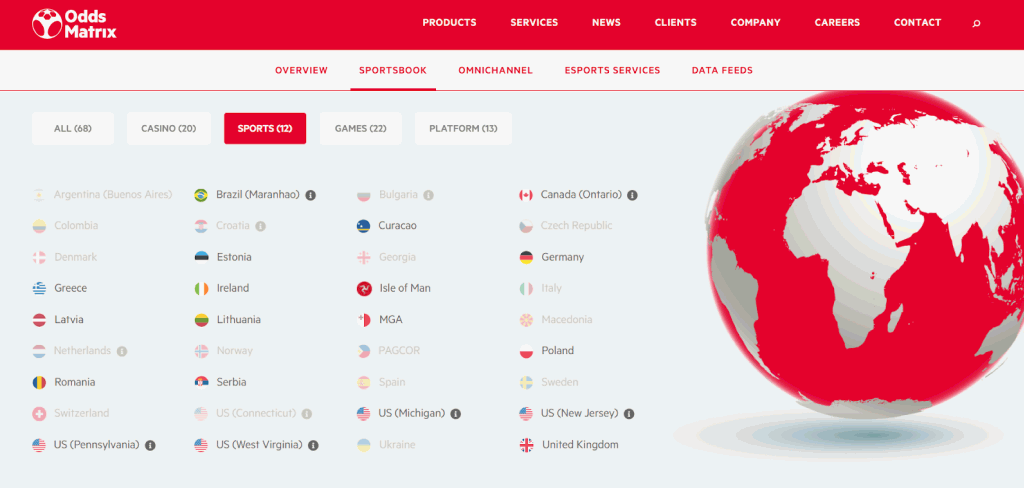Click the Norway entry

pyautogui.click(x=224, y=351)
